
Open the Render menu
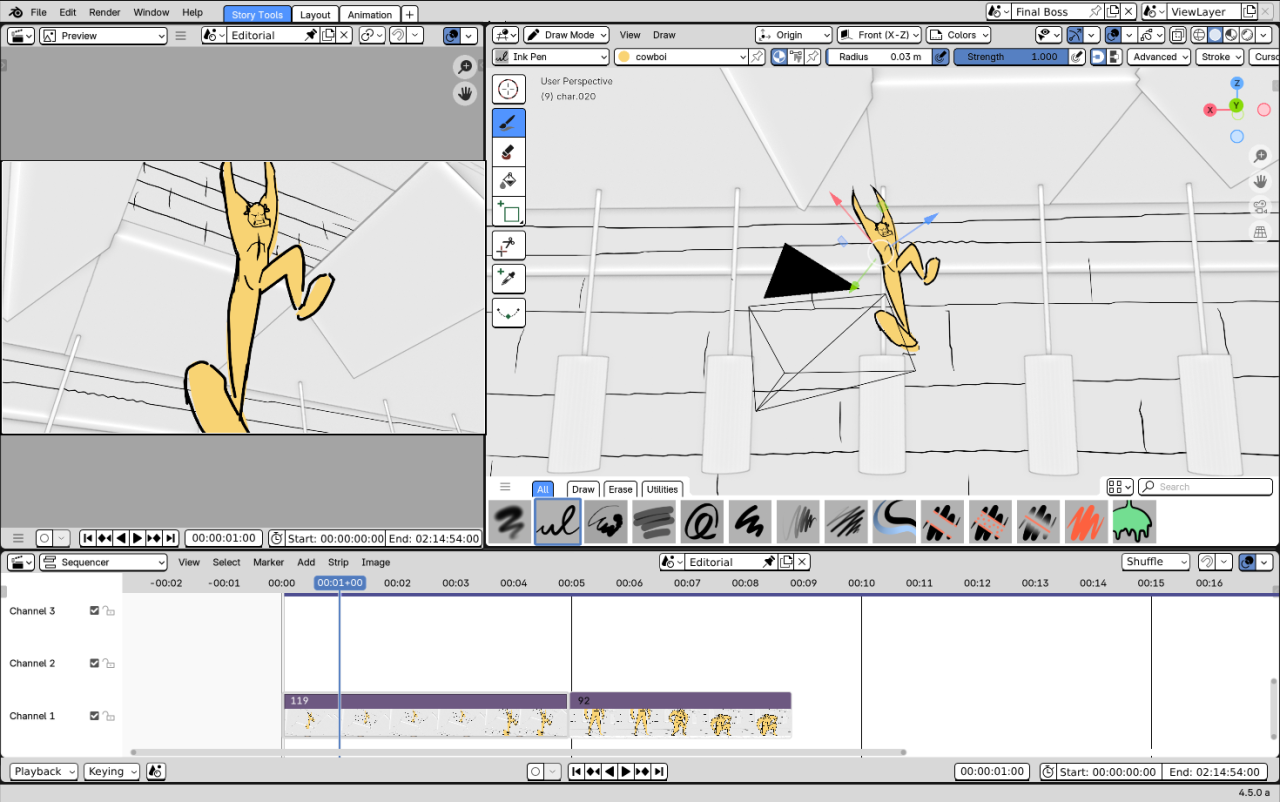(x=104, y=13)
